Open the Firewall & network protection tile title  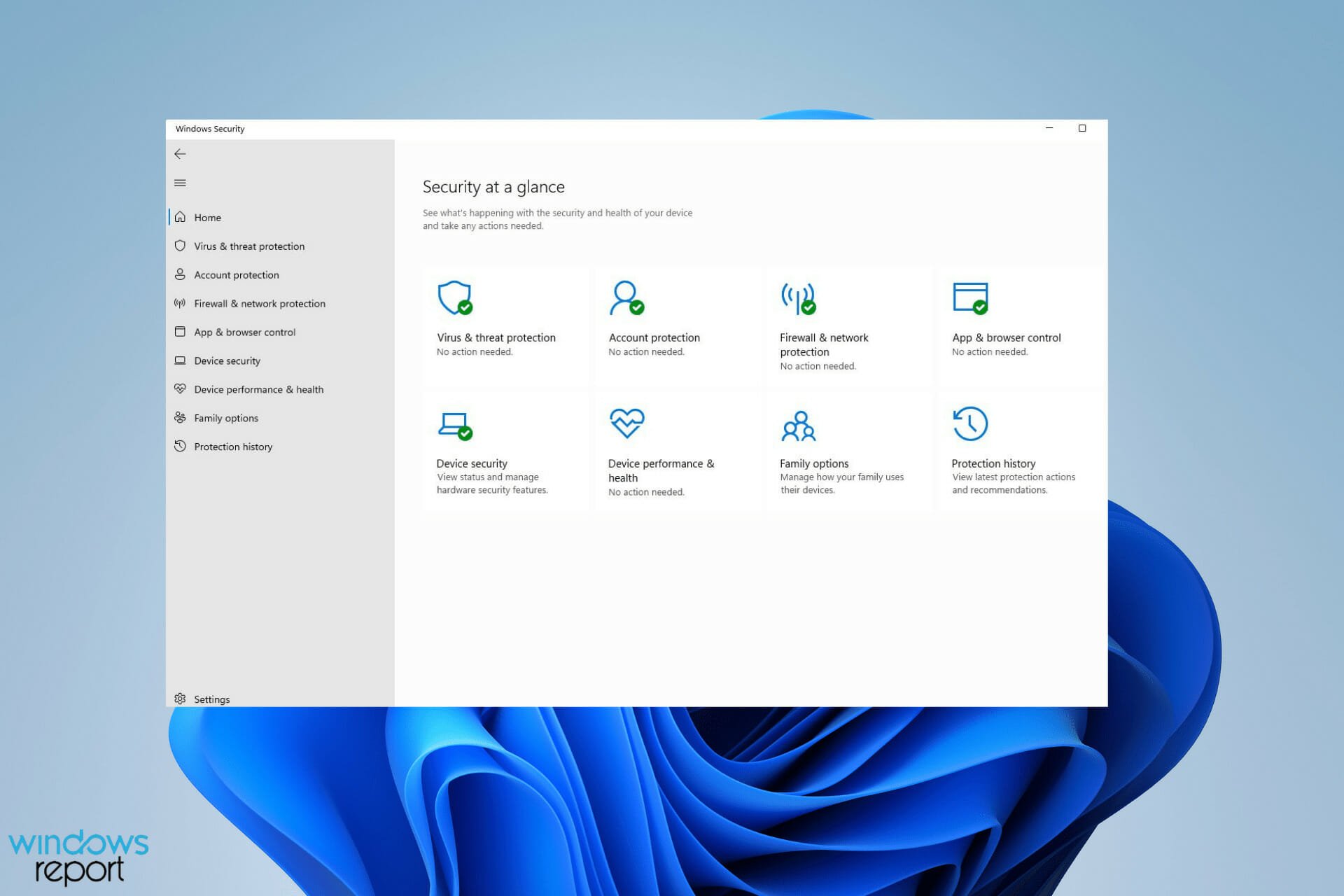[824, 344]
